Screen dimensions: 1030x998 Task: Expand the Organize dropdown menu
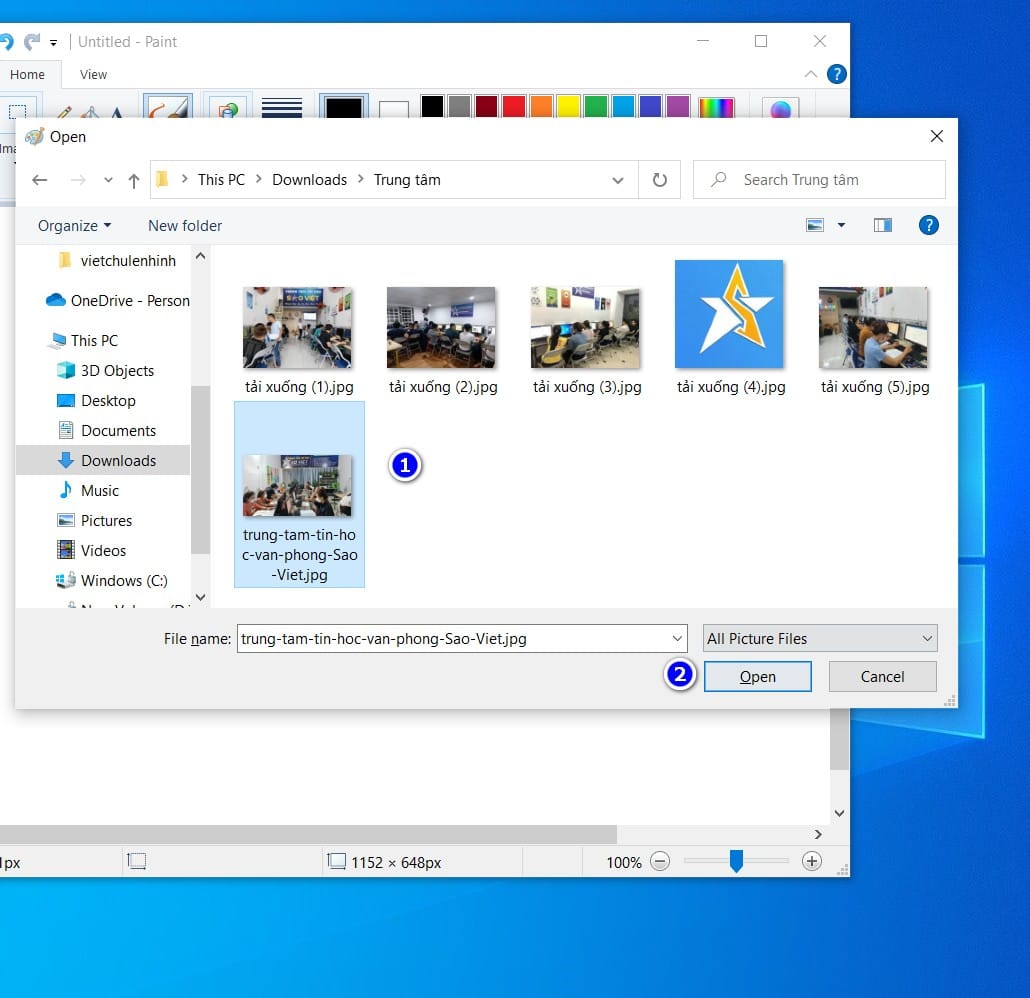75,226
